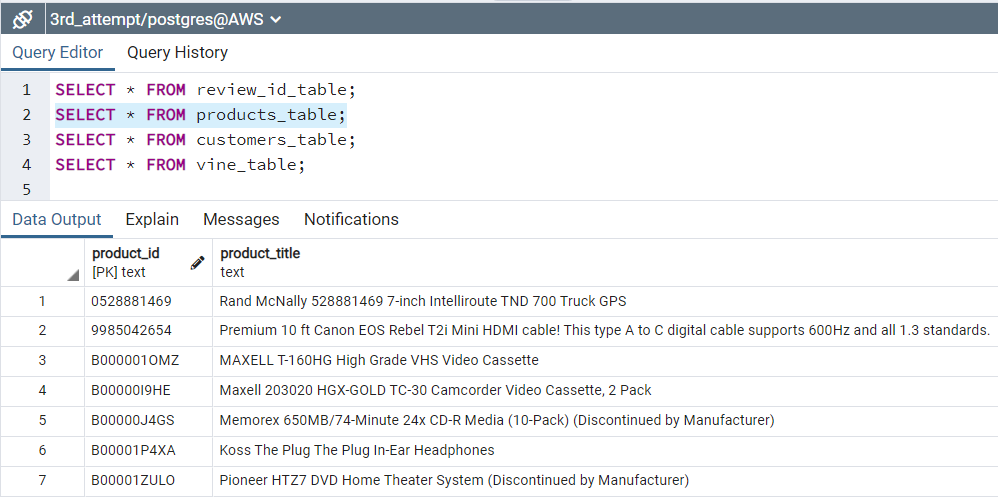Click the database connection status icon
The image size is (998, 497).
22,20
